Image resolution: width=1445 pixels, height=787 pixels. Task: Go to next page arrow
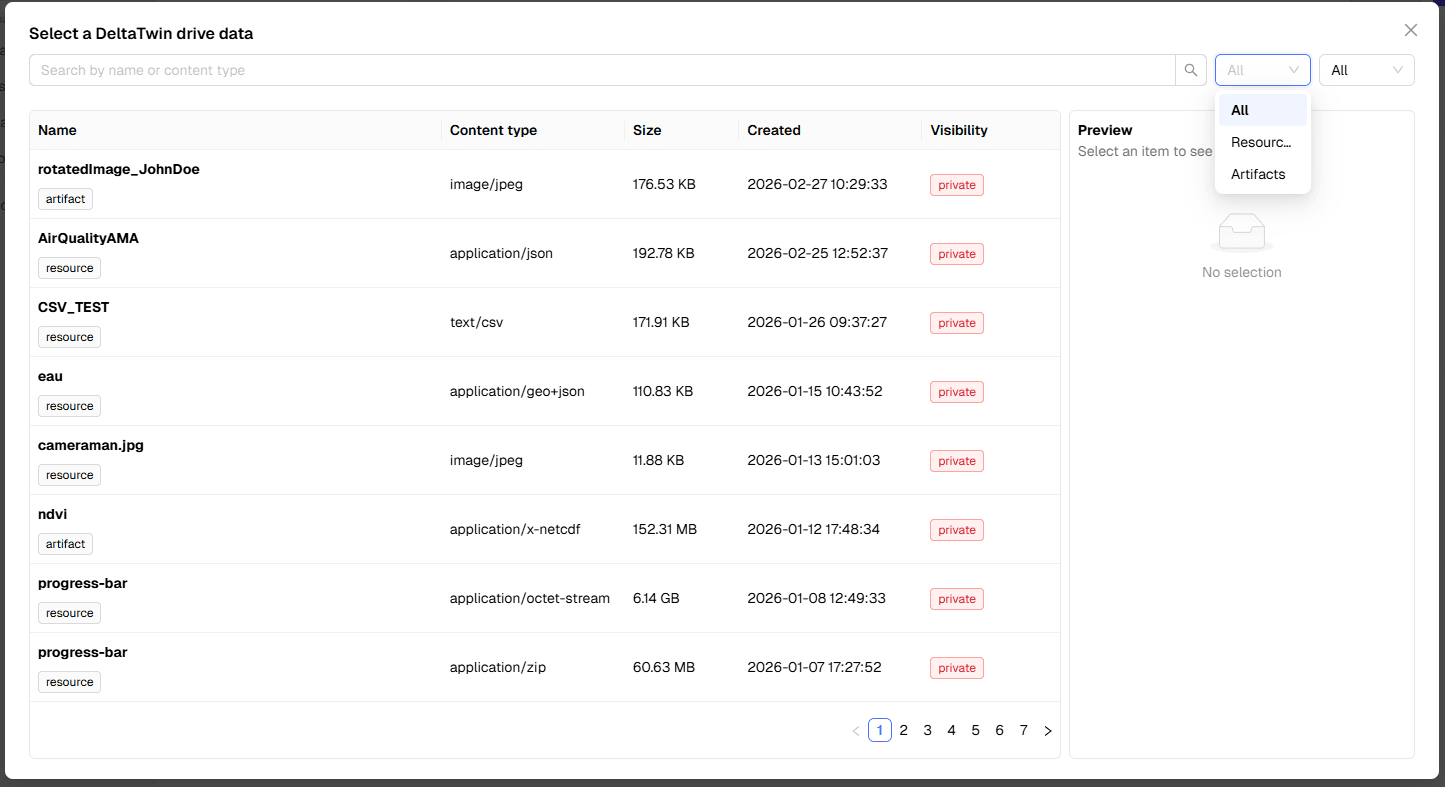(1047, 731)
